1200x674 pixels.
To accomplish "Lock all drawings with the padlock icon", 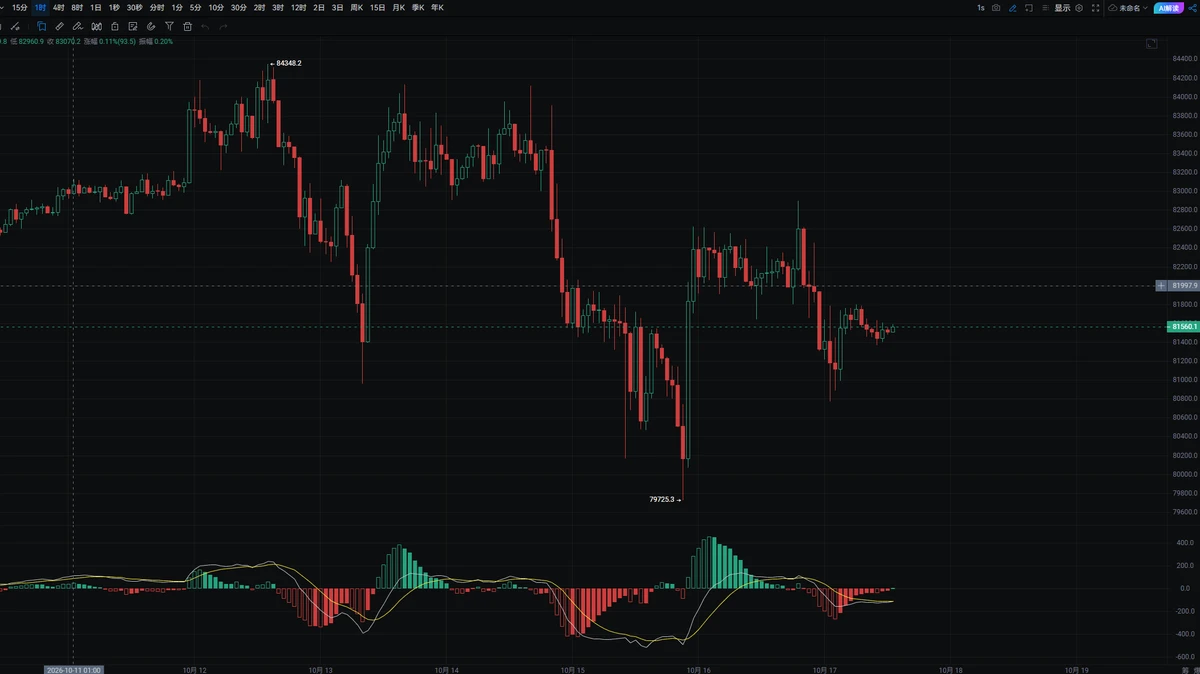I will (x=114, y=26).
